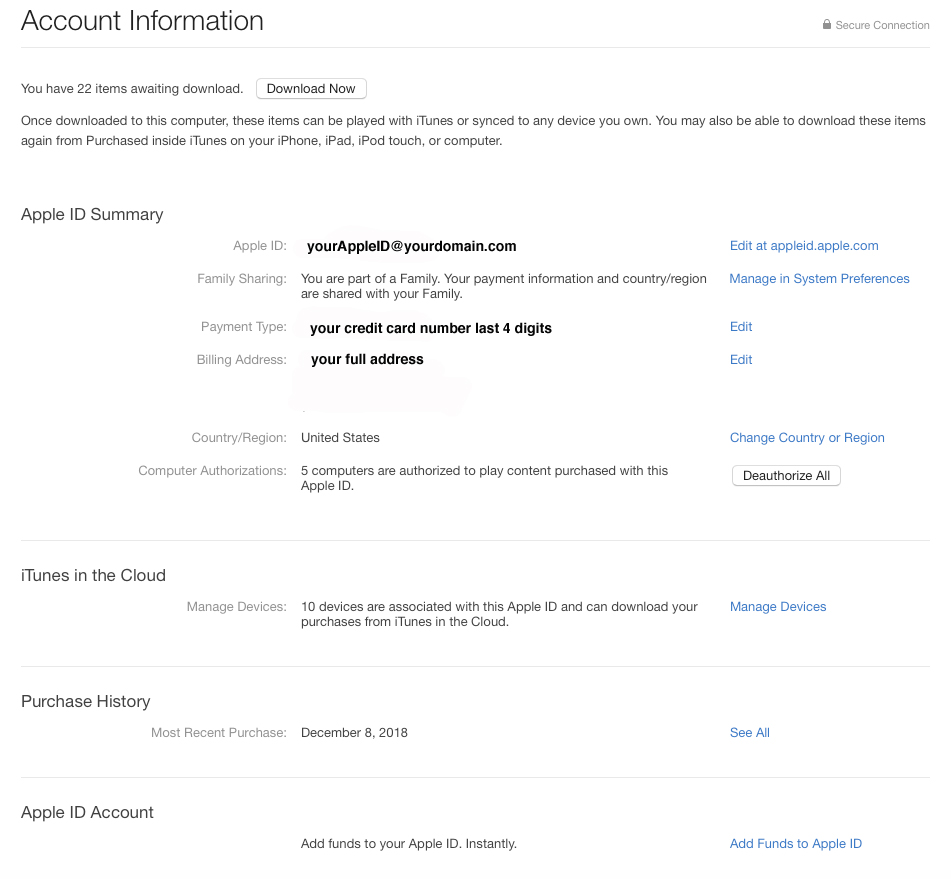Click the Secure Connection lock icon
The image size is (951, 879).
coord(826,24)
